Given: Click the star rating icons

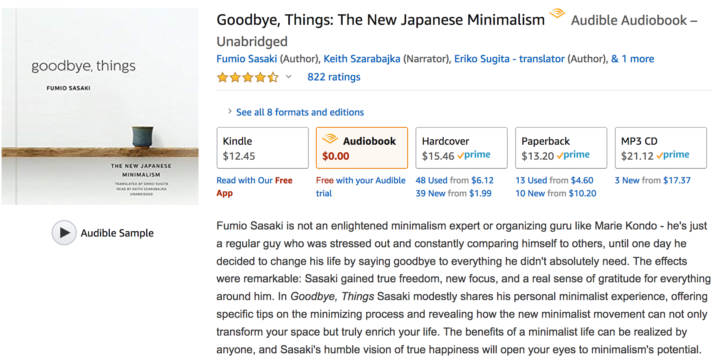Looking at the screenshot, I should click(x=248, y=77).
